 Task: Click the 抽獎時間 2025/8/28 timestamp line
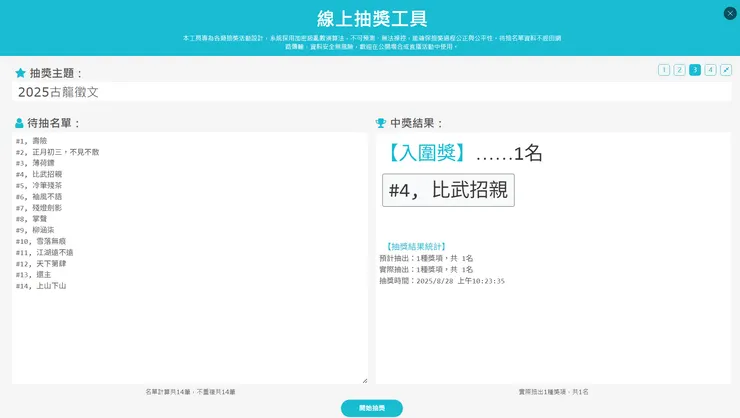[442, 281]
